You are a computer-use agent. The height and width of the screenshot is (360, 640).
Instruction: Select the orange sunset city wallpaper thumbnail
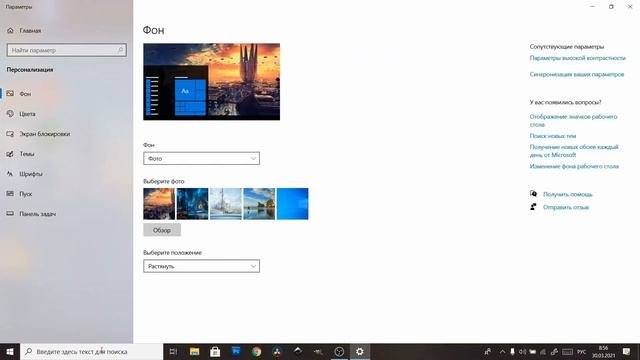(x=159, y=204)
